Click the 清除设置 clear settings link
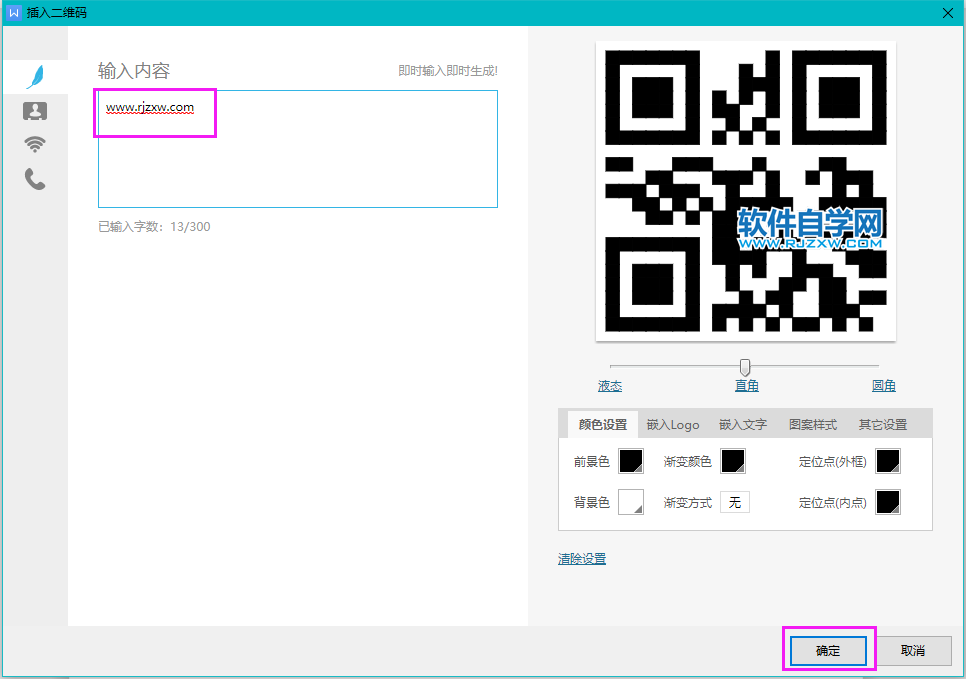The image size is (966, 679). 581,559
